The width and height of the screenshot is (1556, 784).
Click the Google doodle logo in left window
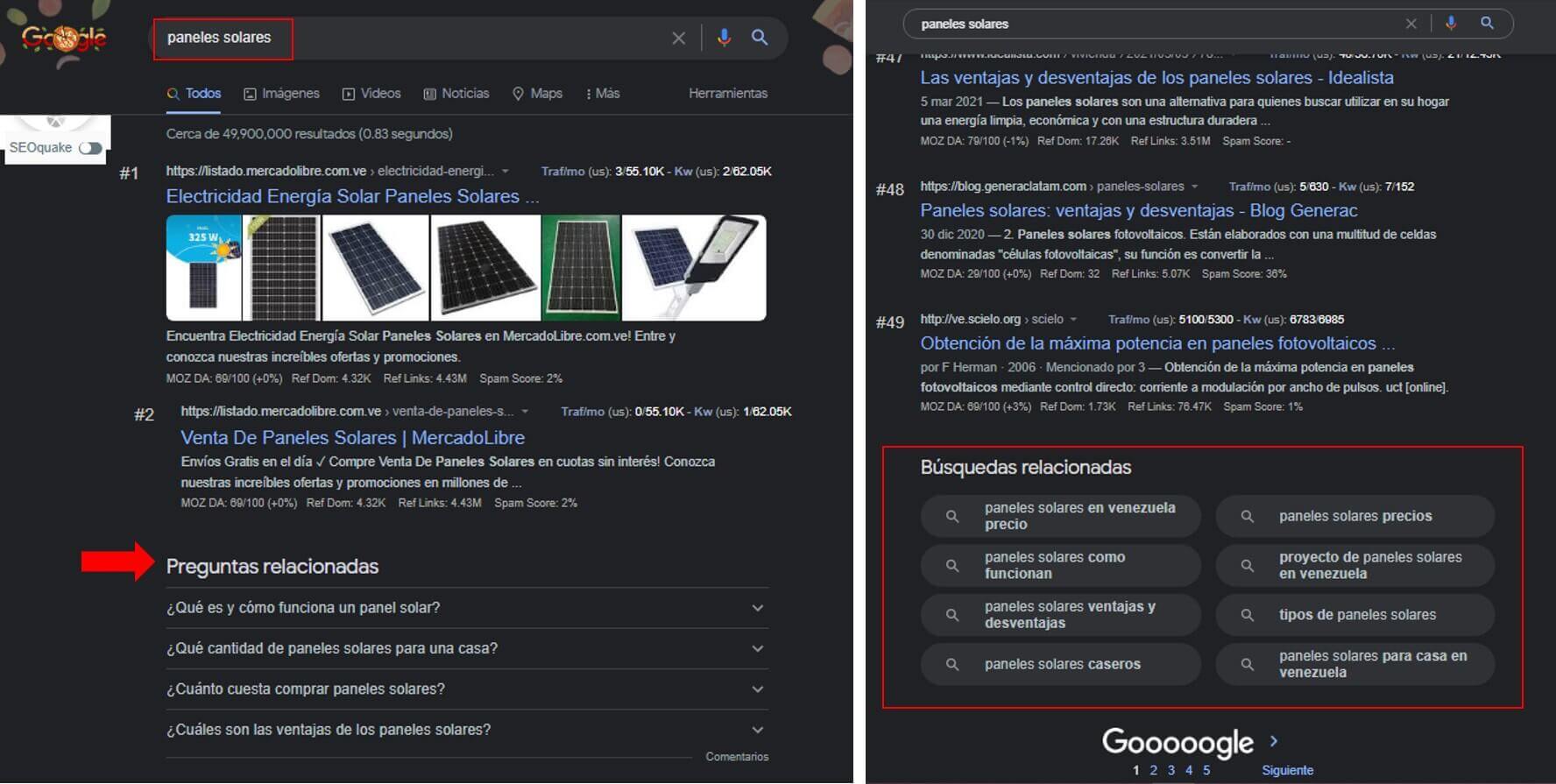pyautogui.click(x=65, y=39)
